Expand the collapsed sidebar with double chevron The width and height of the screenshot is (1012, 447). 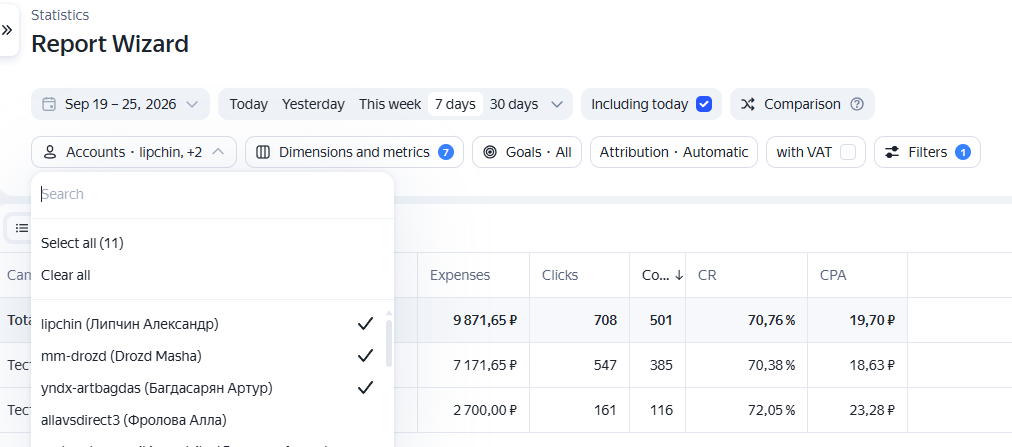pos(7,30)
